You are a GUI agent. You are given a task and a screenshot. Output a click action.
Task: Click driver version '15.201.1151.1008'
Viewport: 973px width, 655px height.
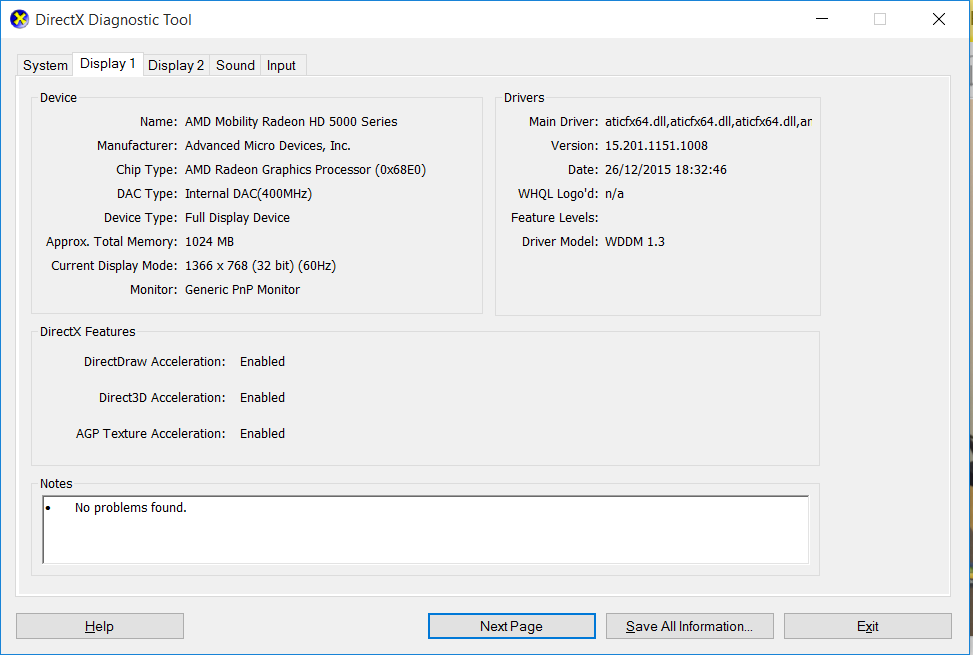tap(657, 146)
